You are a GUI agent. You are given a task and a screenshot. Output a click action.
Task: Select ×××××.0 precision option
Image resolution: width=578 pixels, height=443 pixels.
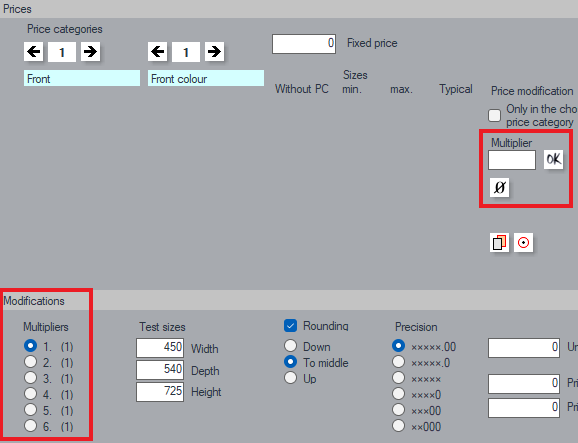(398, 362)
